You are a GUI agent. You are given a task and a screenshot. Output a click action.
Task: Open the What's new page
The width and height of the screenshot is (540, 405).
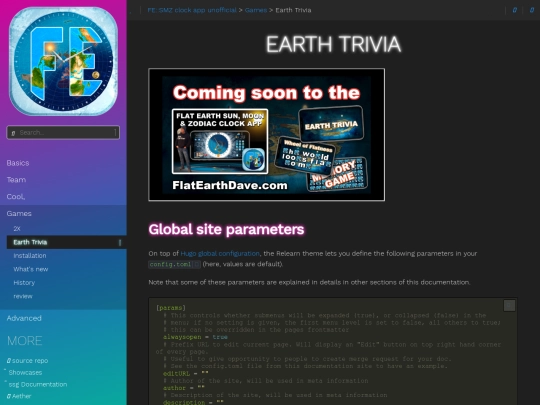click(x=31, y=269)
